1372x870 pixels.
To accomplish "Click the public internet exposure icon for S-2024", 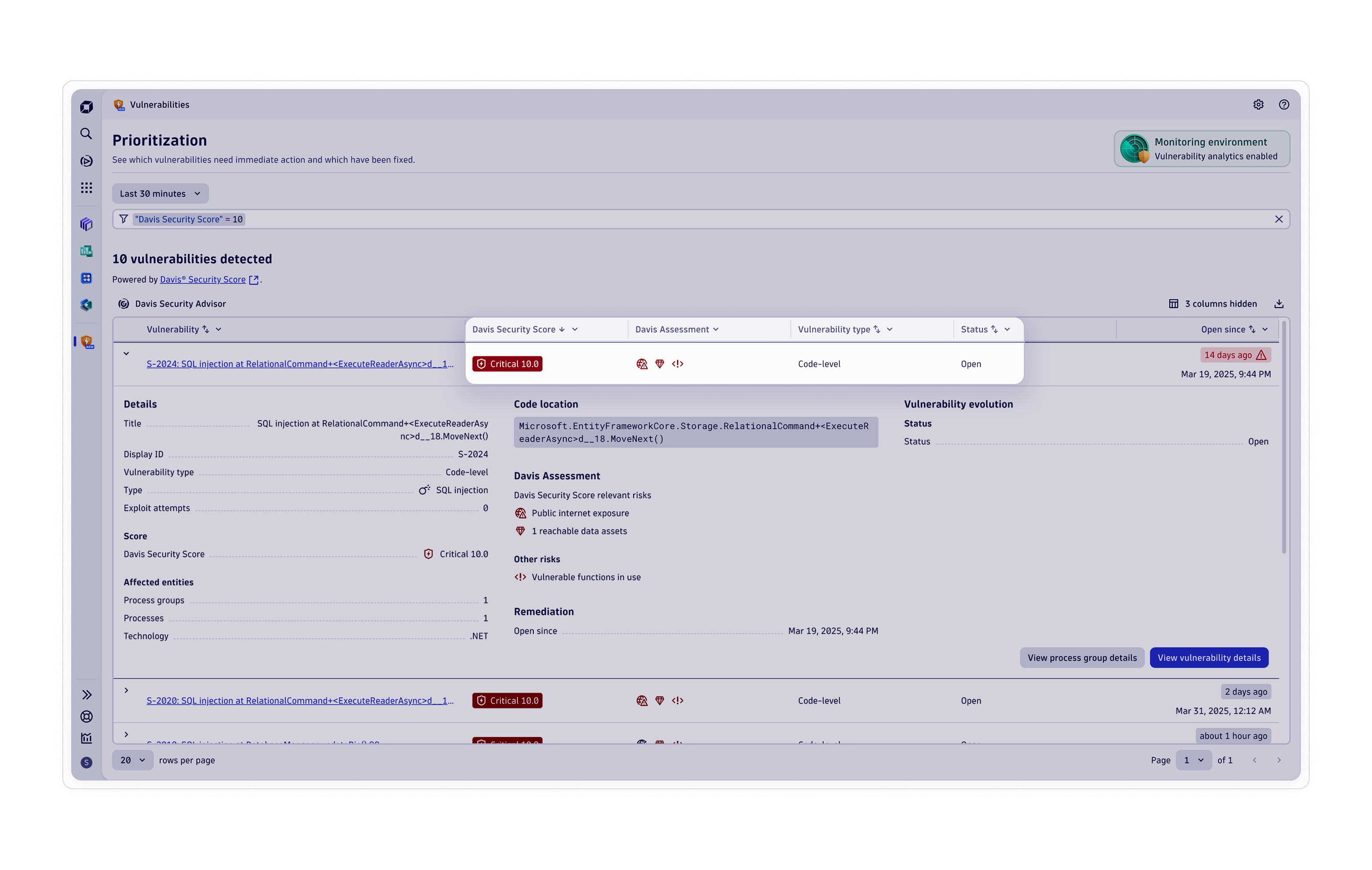I will [642, 364].
